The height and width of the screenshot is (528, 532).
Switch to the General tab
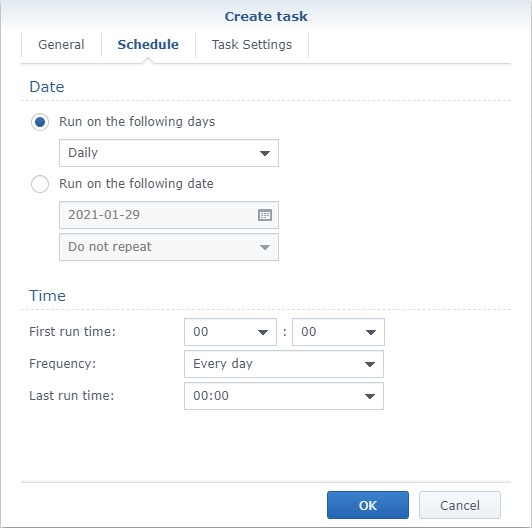(x=61, y=45)
